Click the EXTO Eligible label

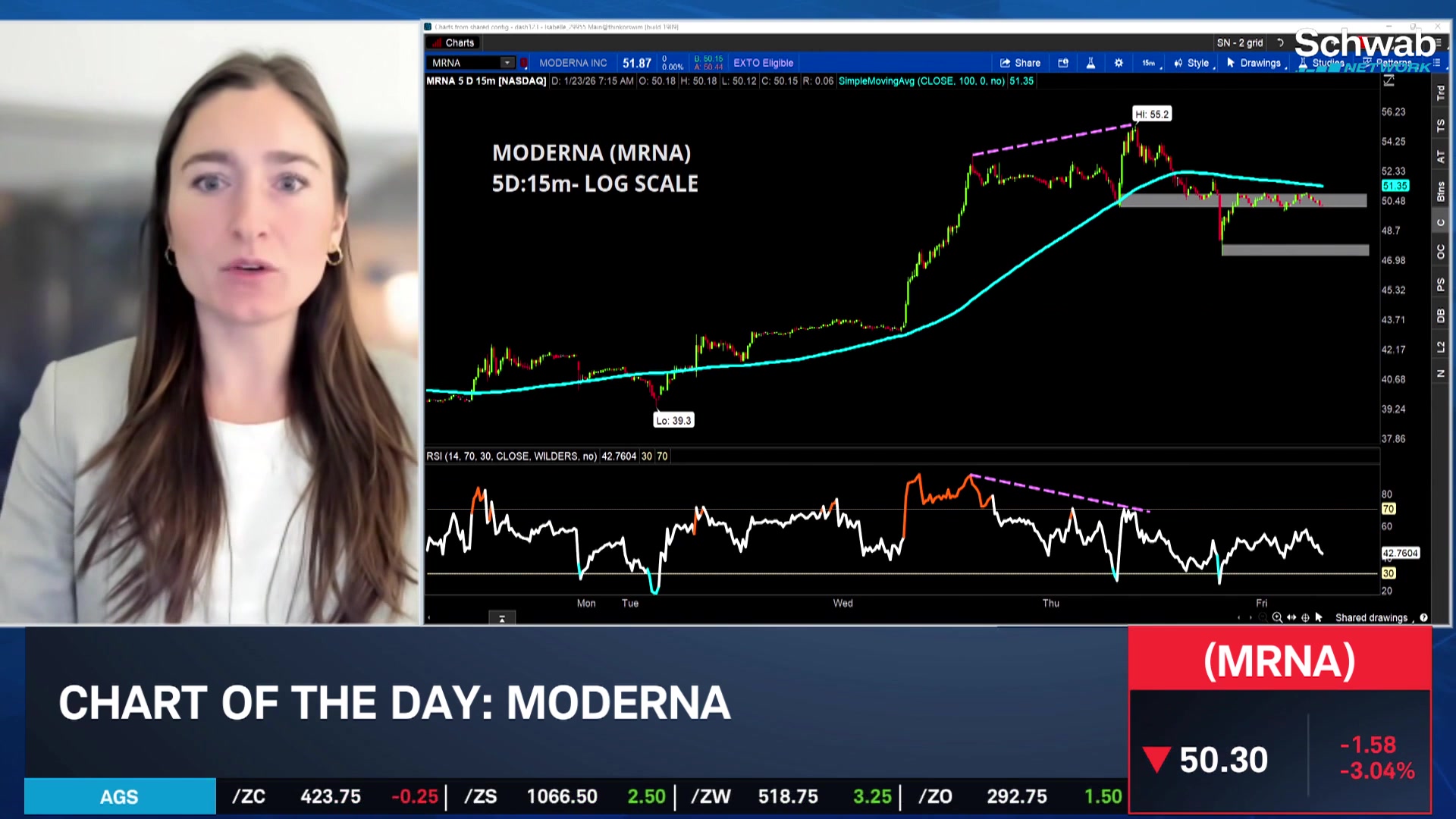click(x=763, y=63)
